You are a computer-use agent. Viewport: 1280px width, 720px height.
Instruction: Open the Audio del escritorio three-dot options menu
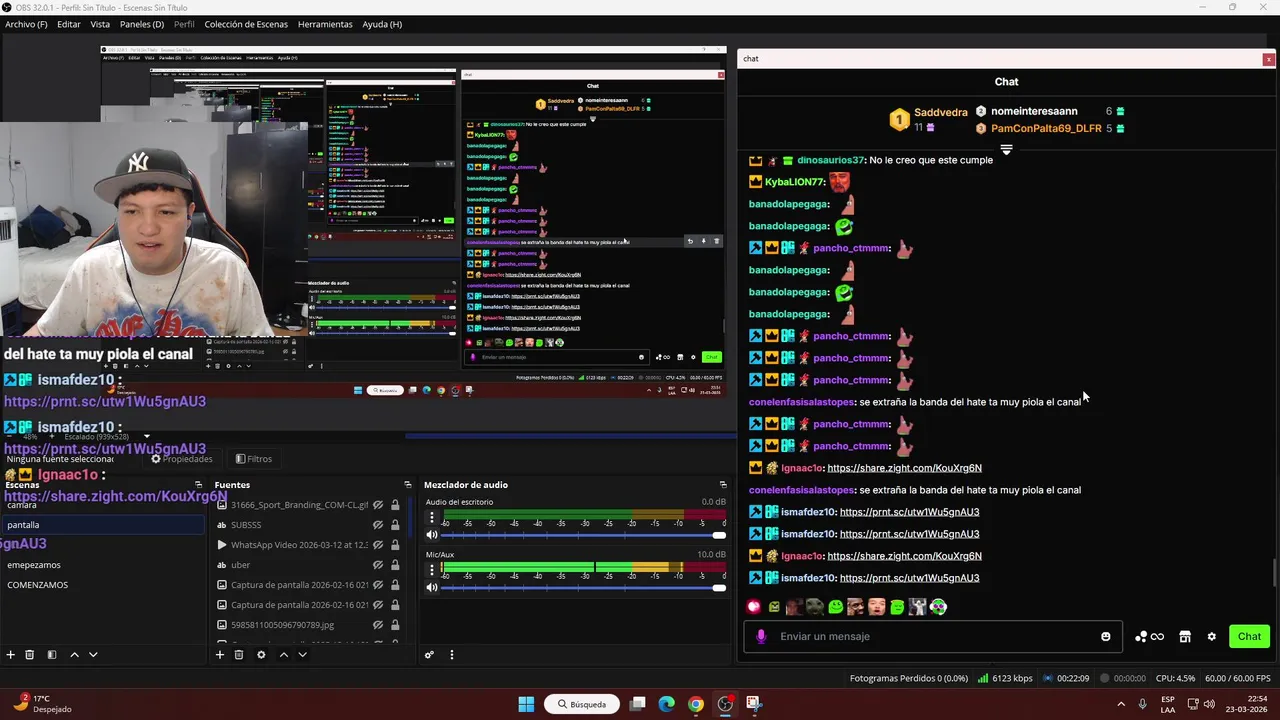(432, 517)
